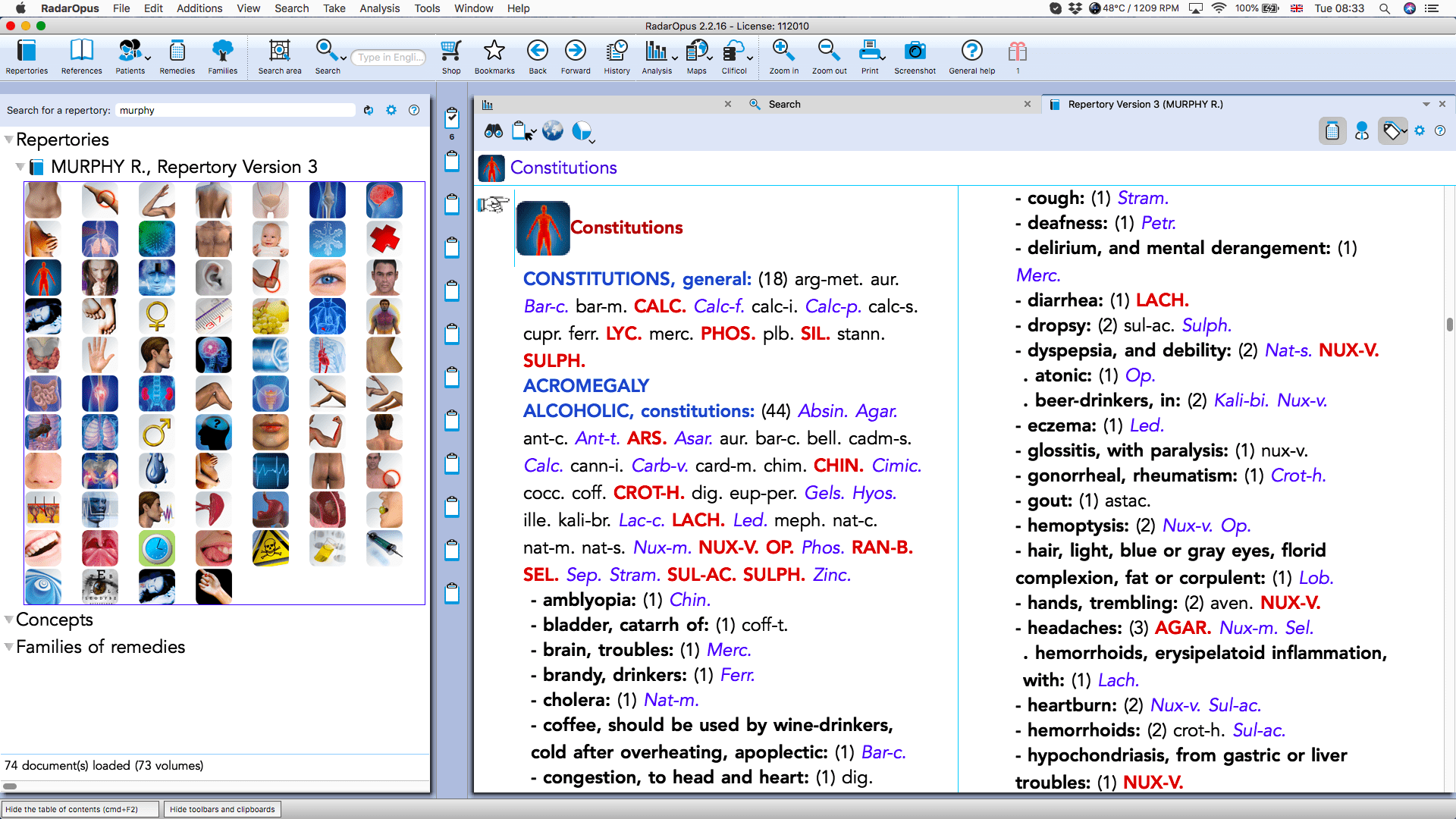
Task: Click the Search area toolbar icon
Action: tap(279, 57)
